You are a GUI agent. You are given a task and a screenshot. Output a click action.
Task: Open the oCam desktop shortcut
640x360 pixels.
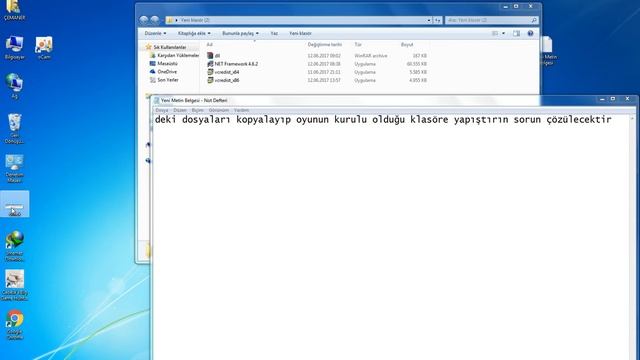44,47
